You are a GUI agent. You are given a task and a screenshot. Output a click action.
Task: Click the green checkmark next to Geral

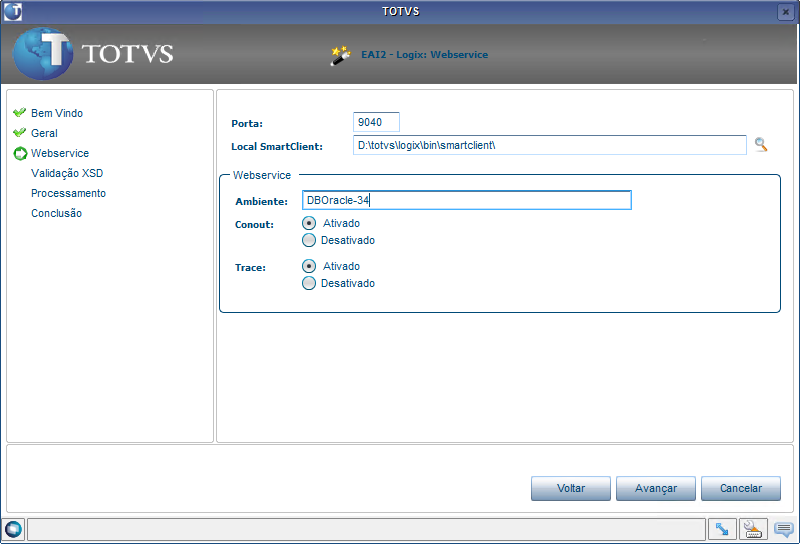(19, 133)
